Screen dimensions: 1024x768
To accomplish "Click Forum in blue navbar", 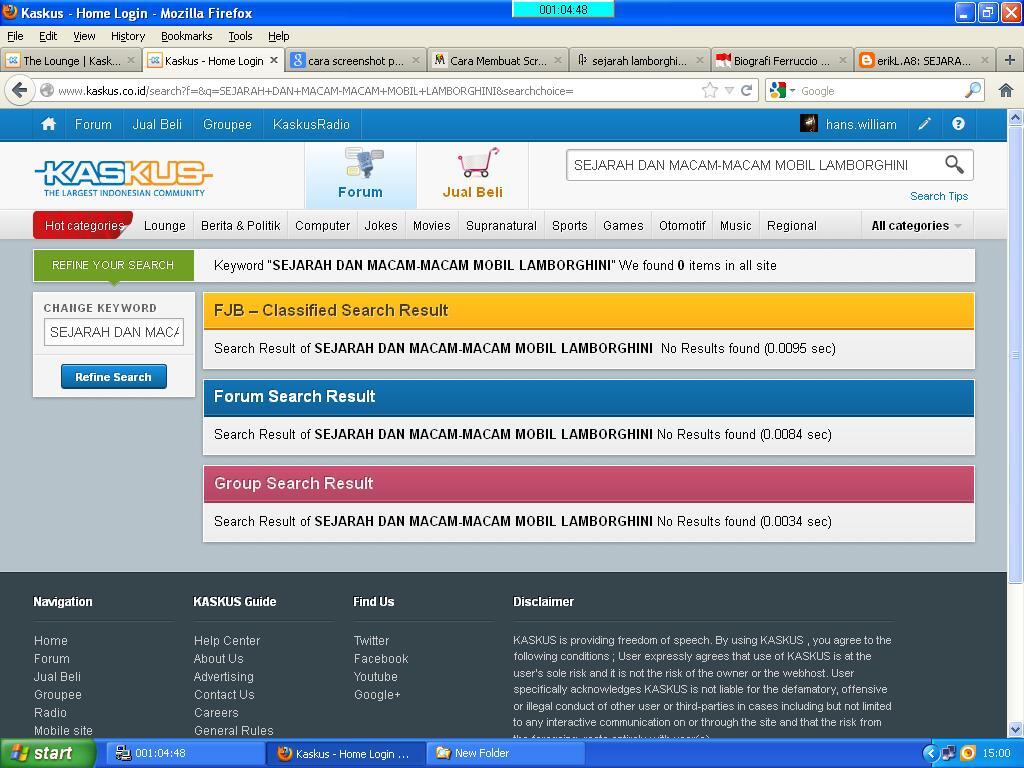I will tap(93, 124).
